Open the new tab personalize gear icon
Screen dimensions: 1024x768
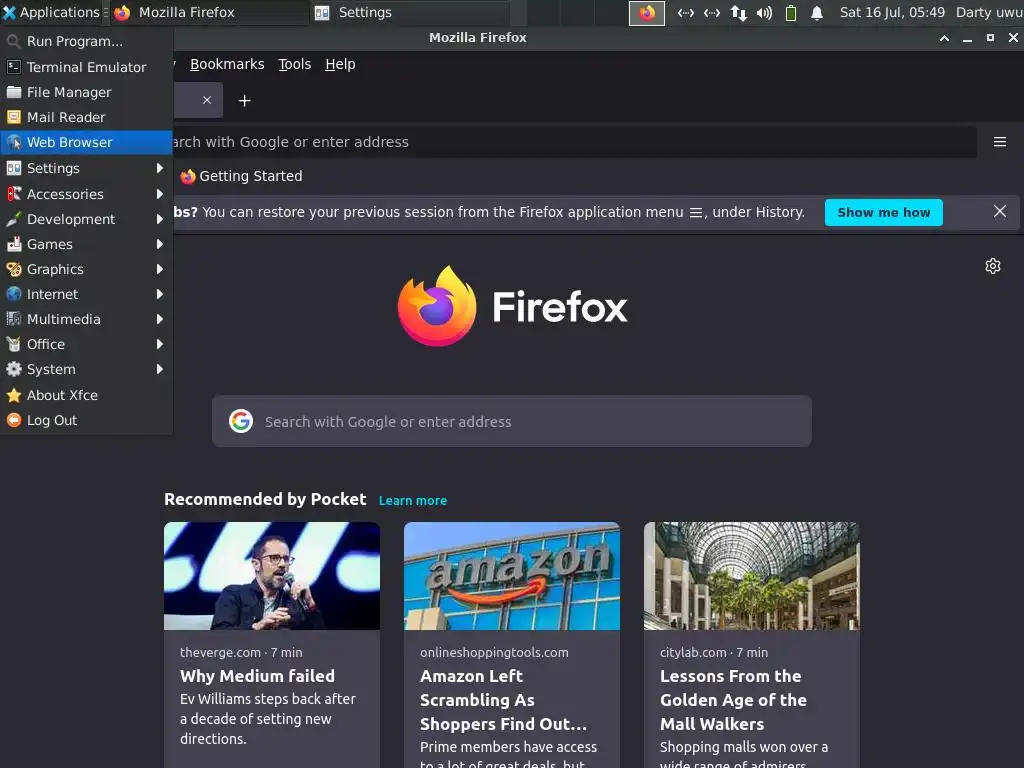(x=993, y=266)
